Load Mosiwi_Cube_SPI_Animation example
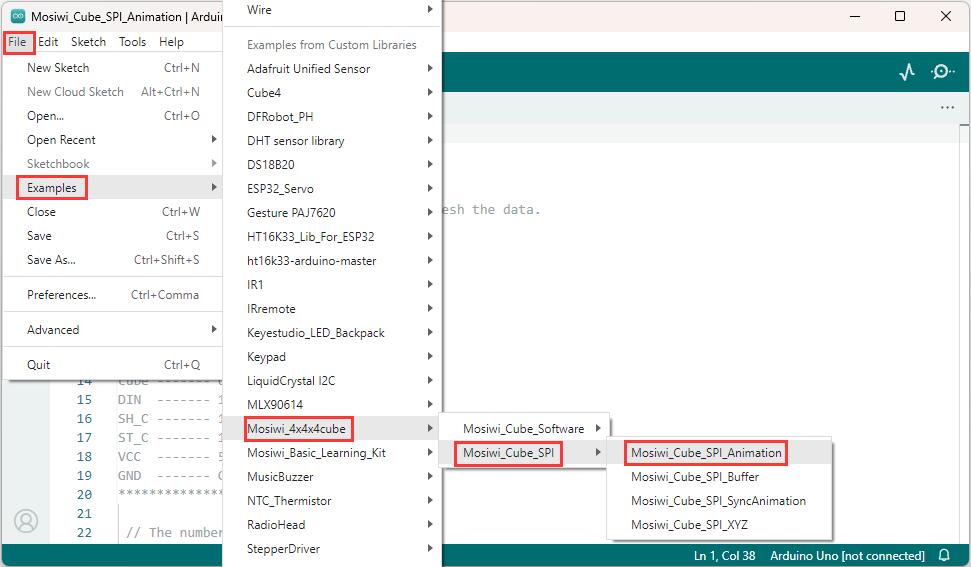Viewport: 971px width, 567px height. pyautogui.click(x=719, y=452)
